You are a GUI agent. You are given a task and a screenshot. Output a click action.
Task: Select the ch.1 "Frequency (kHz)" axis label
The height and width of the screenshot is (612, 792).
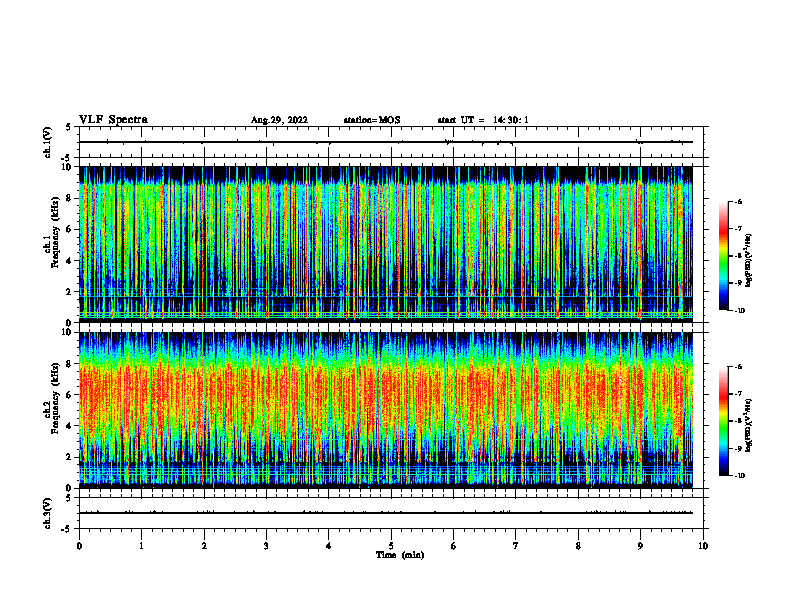pos(55,233)
